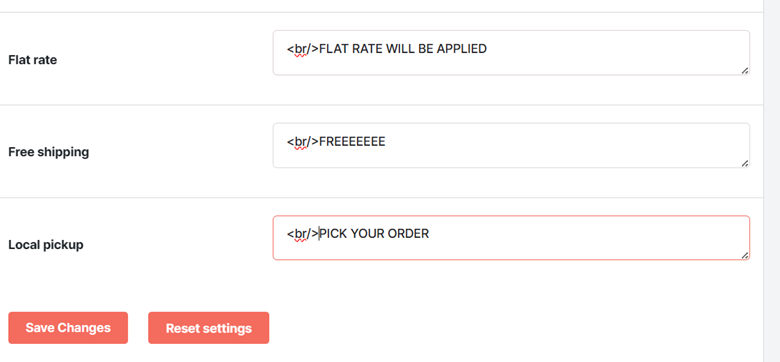Image resolution: width=780 pixels, height=362 pixels.
Task: Select the Flat rate label
Action: pyautogui.click(x=33, y=60)
